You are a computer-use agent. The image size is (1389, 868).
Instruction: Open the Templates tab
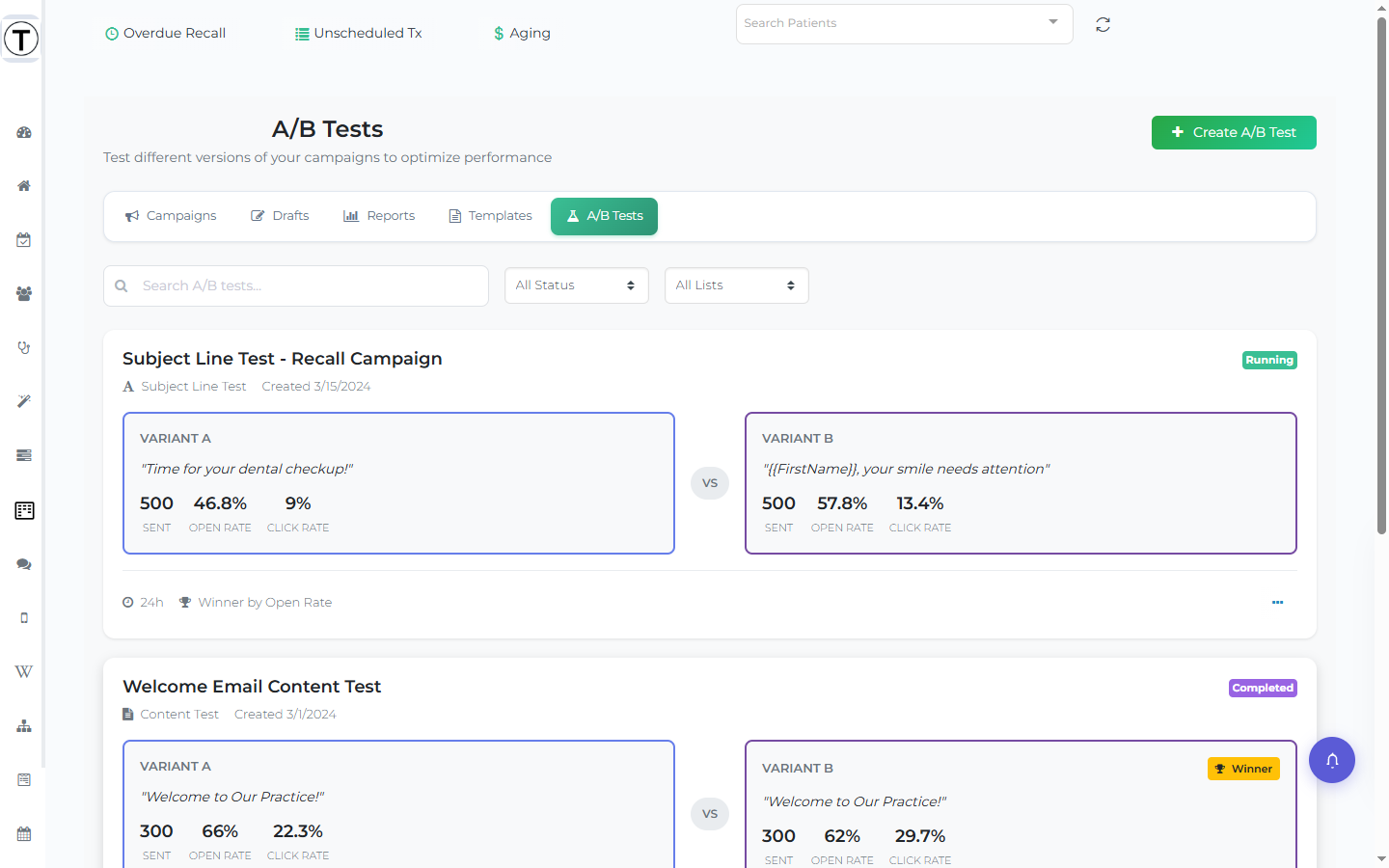click(x=490, y=216)
